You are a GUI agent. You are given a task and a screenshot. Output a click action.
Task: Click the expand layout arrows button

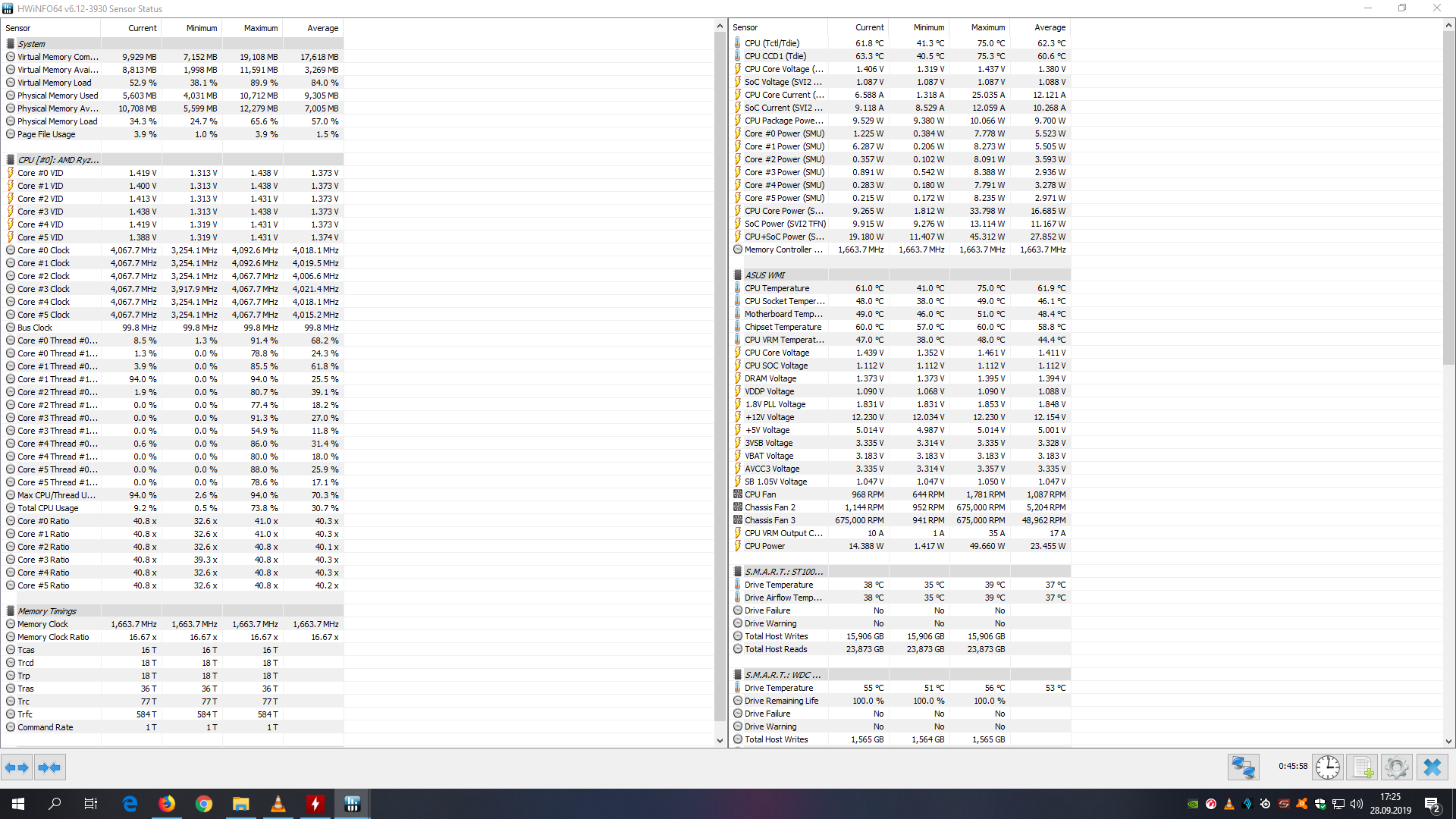click(17, 767)
